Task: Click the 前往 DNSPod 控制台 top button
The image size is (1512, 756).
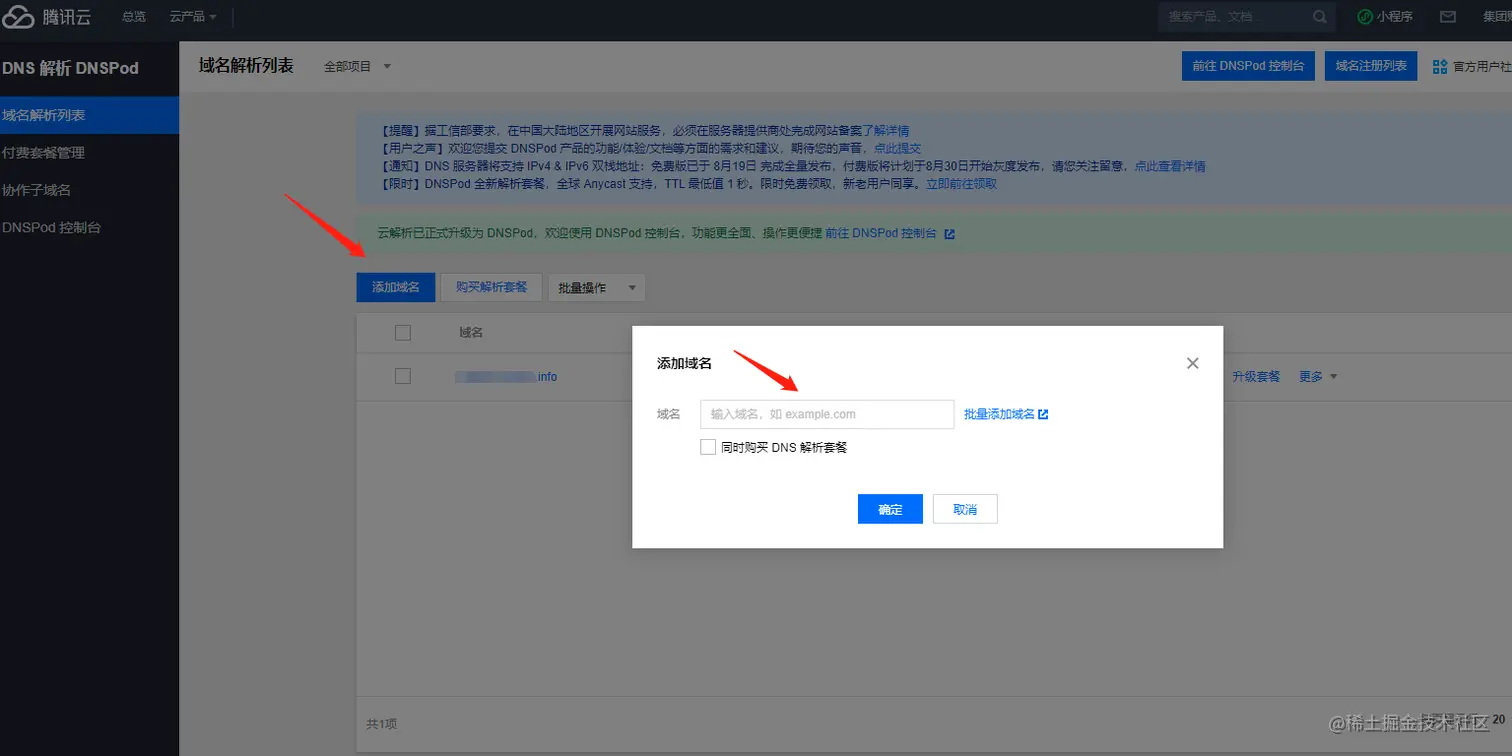Action: click(x=1248, y=66)
